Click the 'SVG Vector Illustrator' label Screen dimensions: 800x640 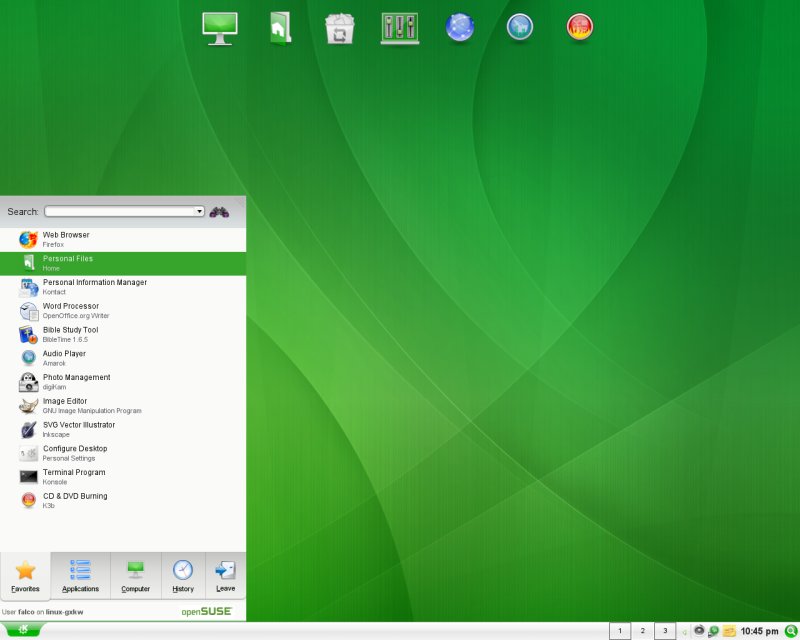pos(79,425)
